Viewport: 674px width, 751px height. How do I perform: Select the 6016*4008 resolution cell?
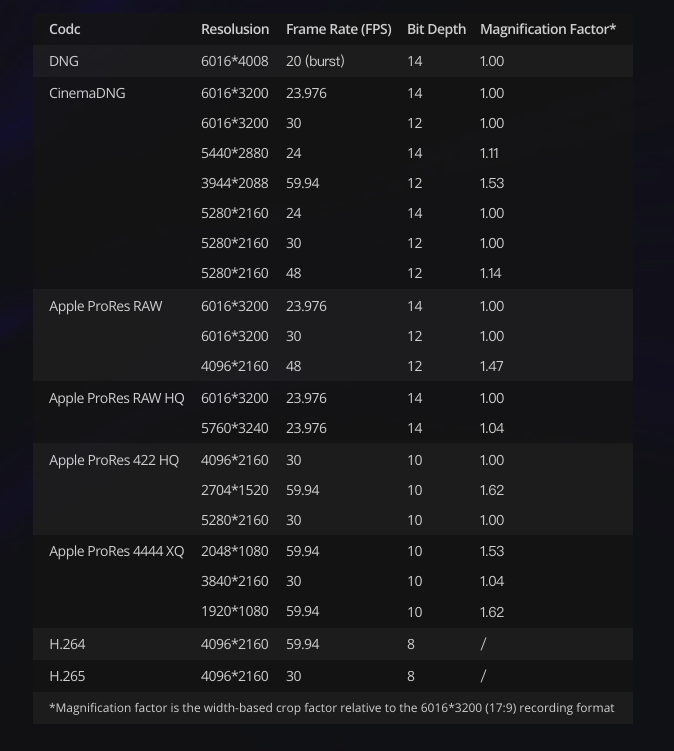[235, 61]
